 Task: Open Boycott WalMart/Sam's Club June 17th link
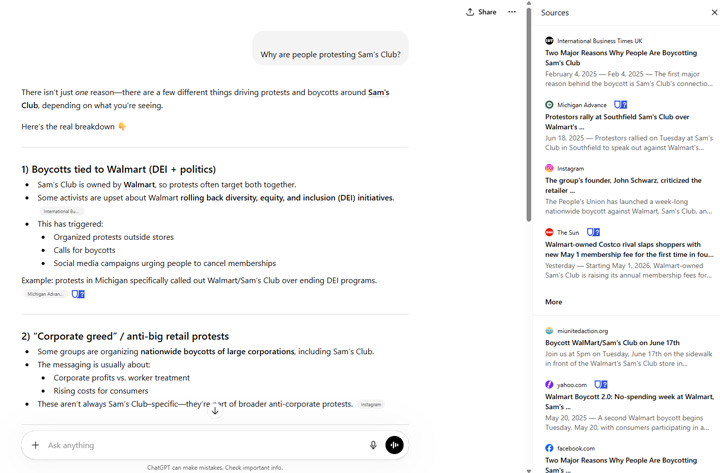pos(612,342)
